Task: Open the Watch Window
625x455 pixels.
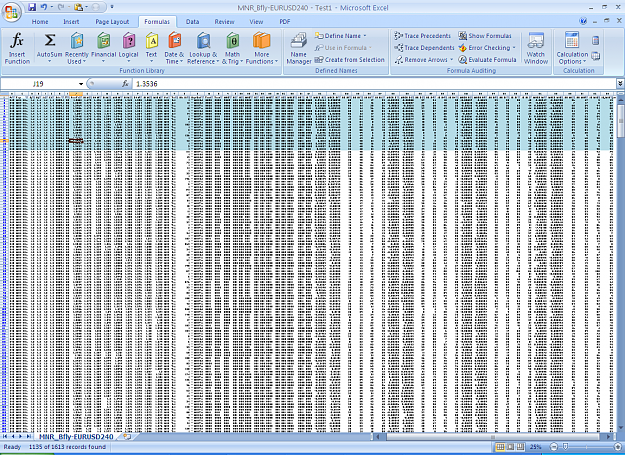Action: coord(536,48)
